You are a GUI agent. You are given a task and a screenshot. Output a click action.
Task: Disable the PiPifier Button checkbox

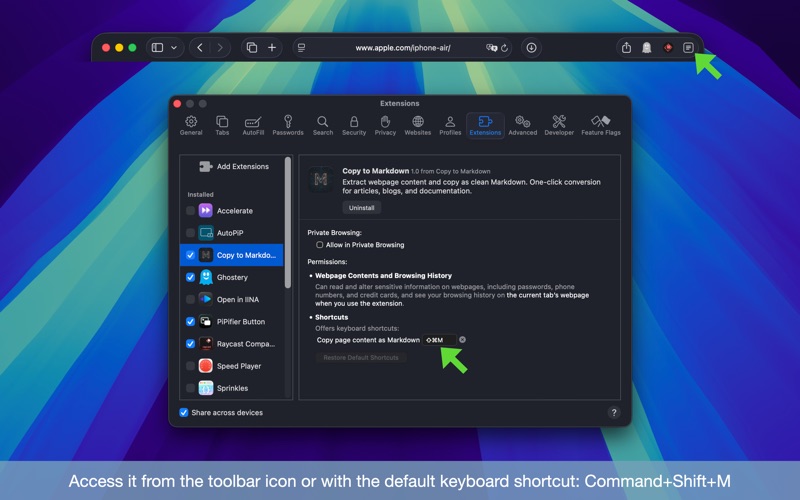190,321
